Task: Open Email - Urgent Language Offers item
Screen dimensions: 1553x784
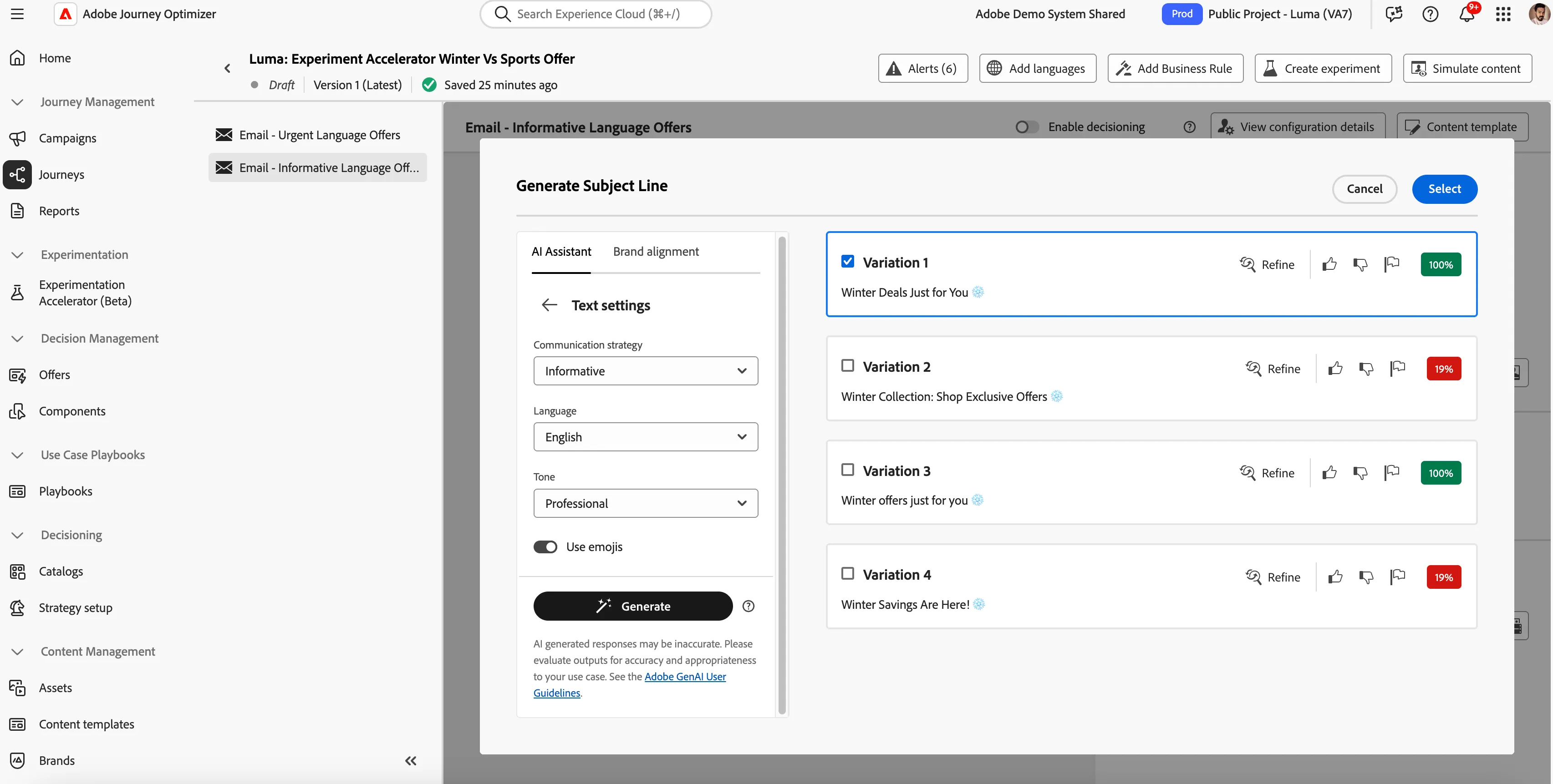Action: coord(318,135)
